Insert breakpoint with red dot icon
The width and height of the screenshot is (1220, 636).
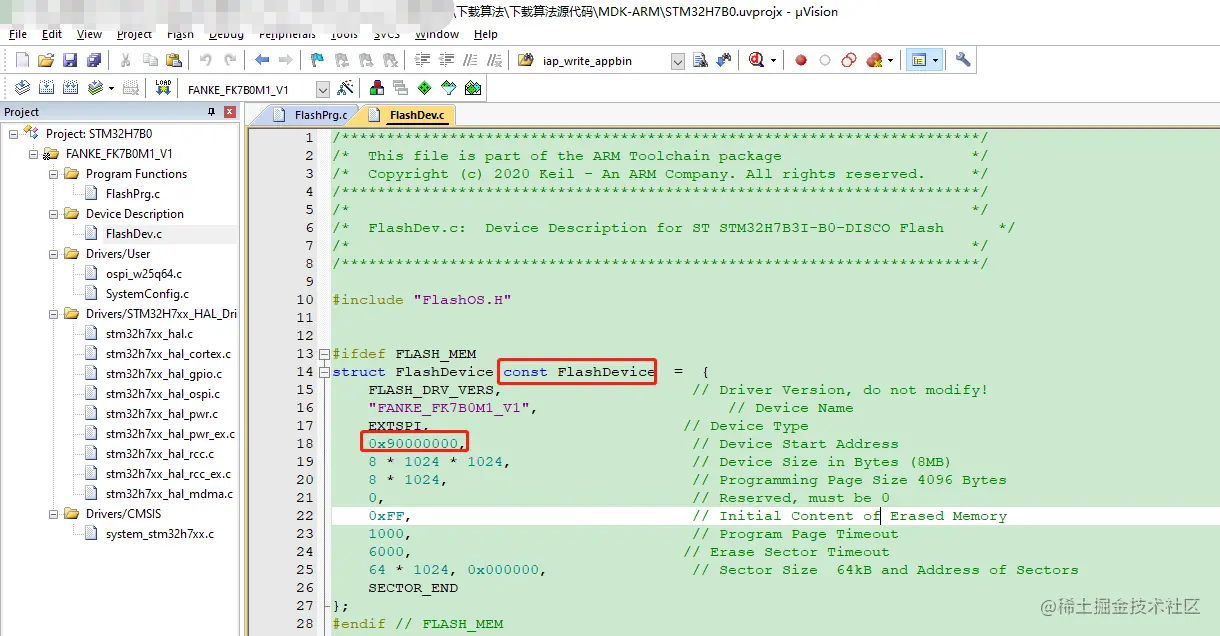click(801, 60)
